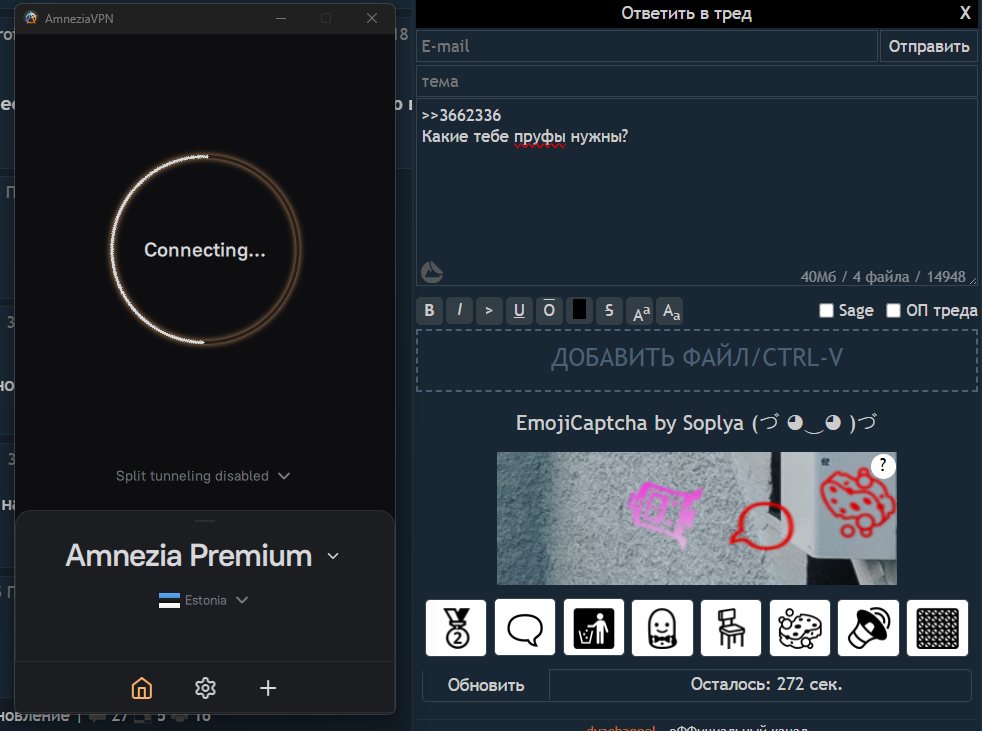Viewport: 982px width, 731px height.
Task: Expand the Split tunneling disabled dropdown
Action: (203, 476)
